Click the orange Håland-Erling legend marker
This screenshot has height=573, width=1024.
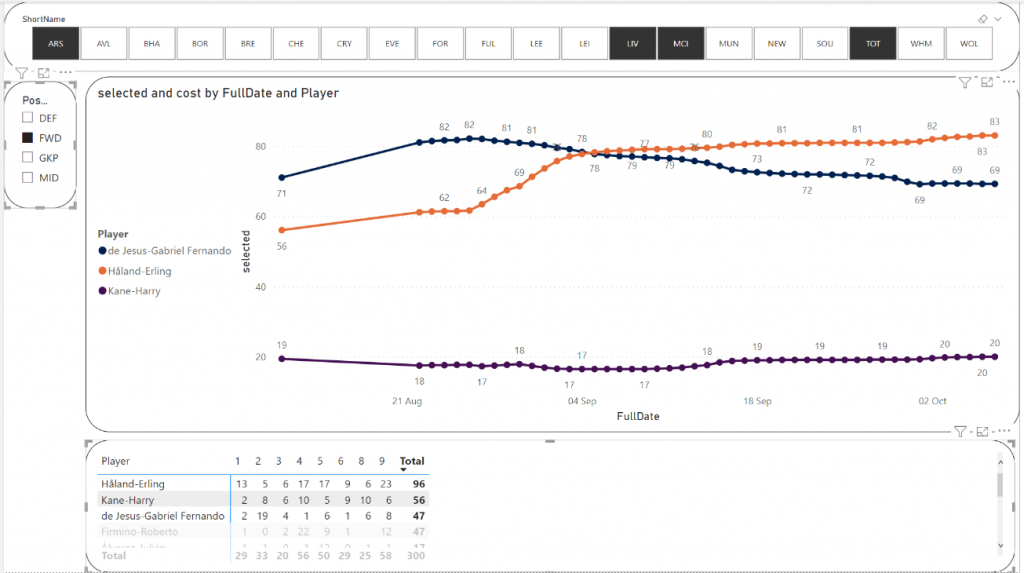[103, 271]
